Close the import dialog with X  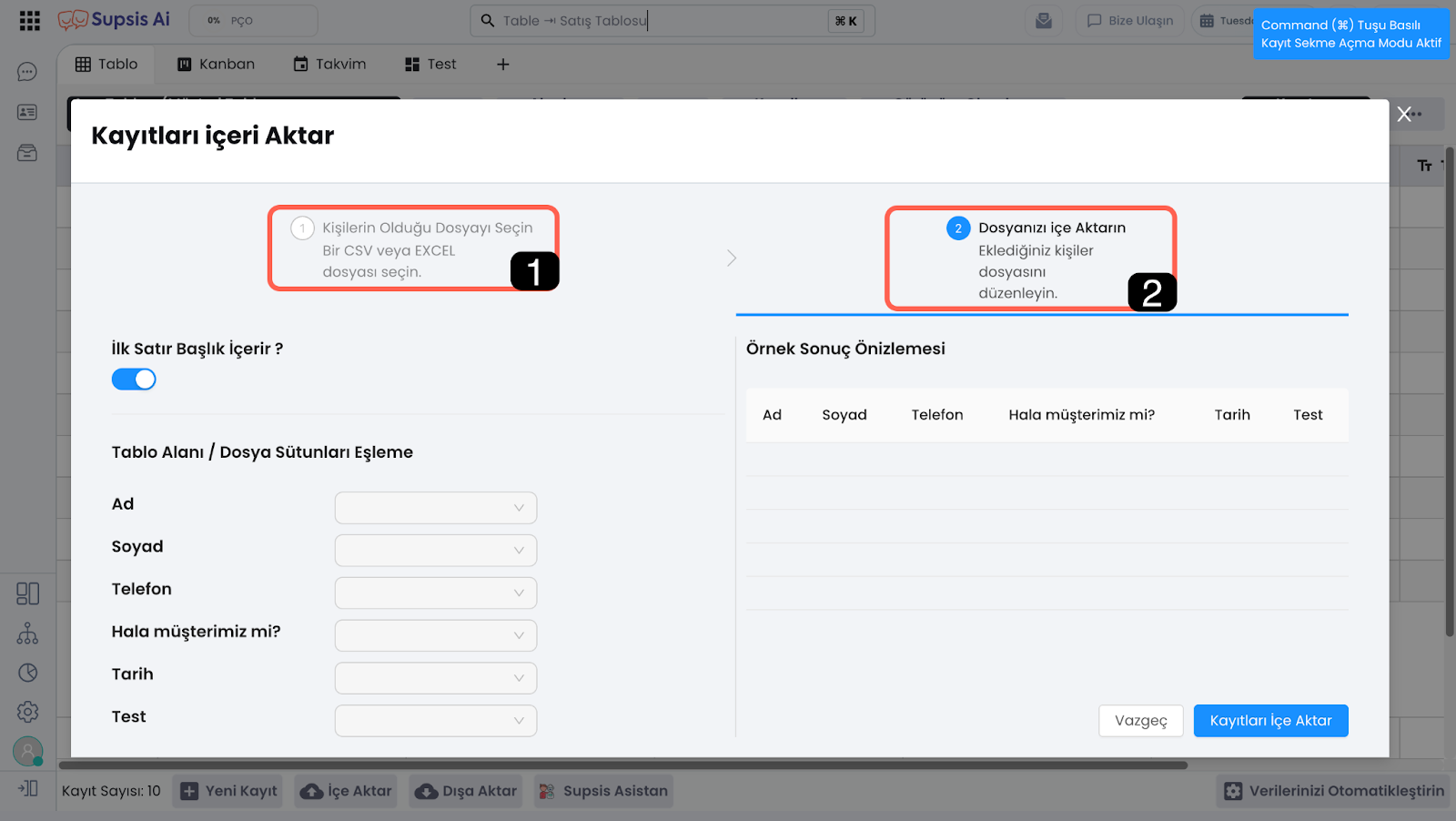click(1404, 114)
